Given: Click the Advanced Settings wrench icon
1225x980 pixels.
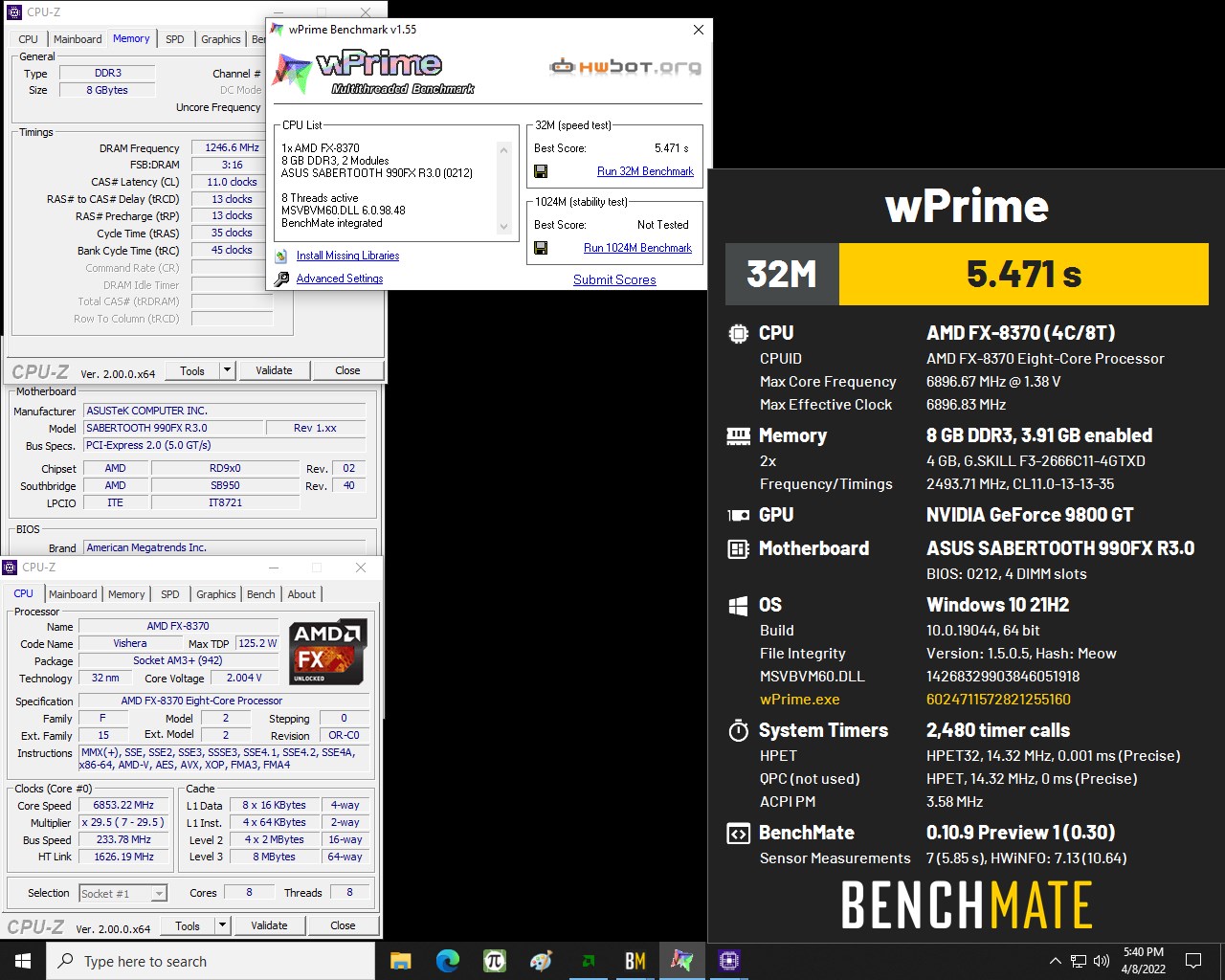Looking at the screenshot, I should (281, 278).
